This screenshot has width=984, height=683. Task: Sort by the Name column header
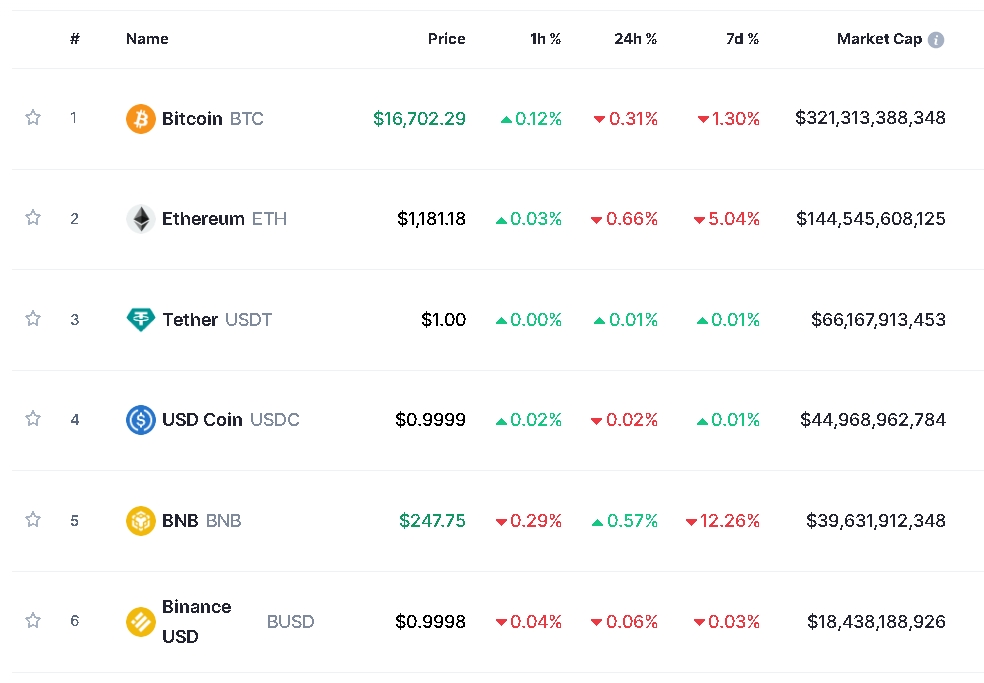[147, 39]
